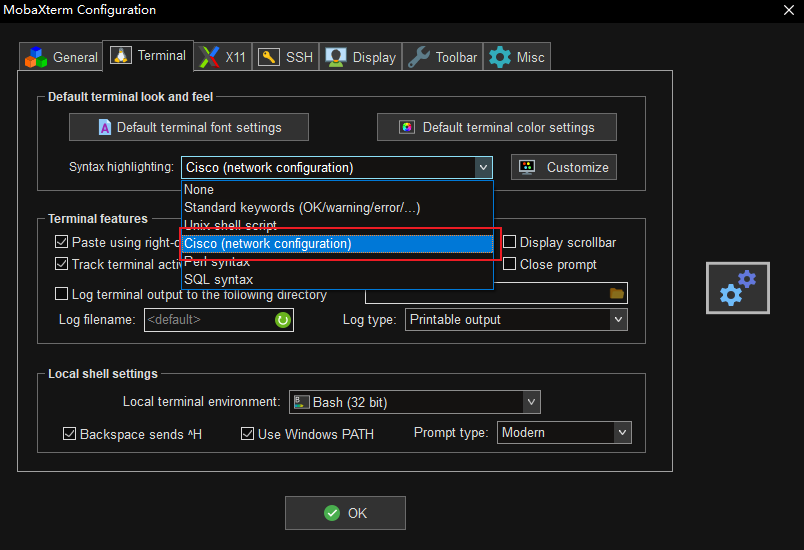Open the X11 settings tab
Screen dimensions: 804x550
[x=223, y=57]
